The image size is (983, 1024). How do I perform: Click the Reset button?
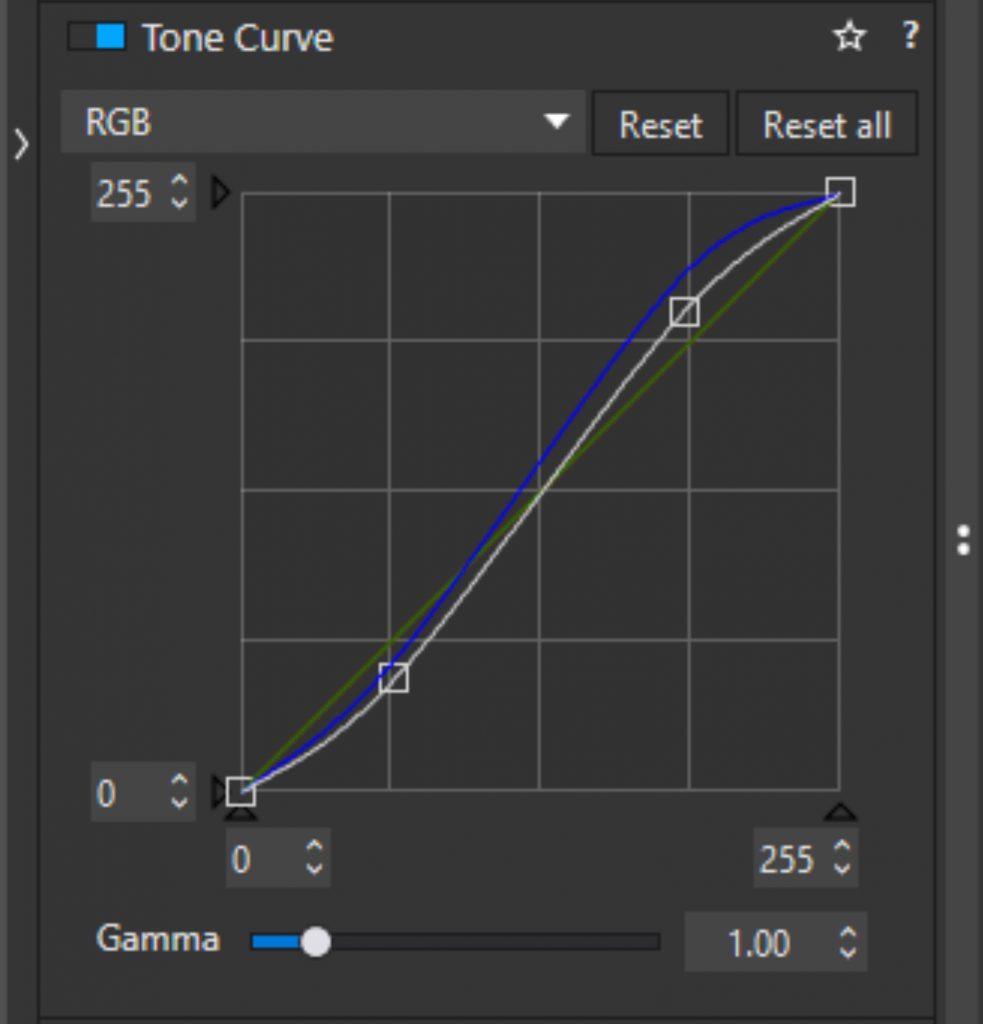point(660,125)
